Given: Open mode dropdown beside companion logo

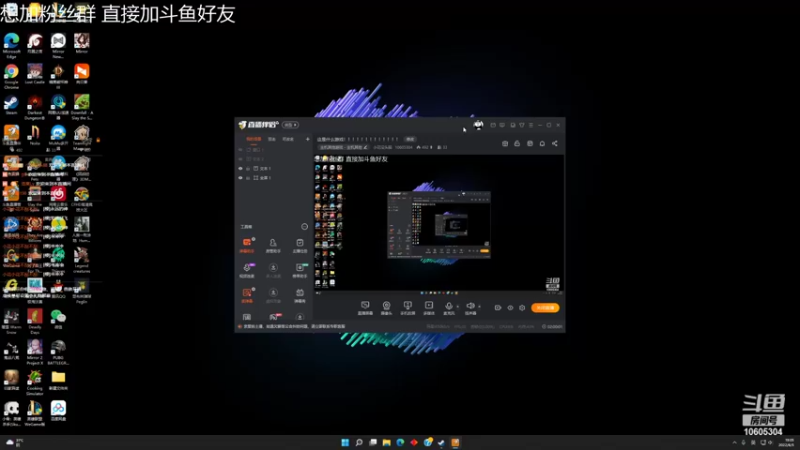Looking at the screenshot, I should point(290,125).
